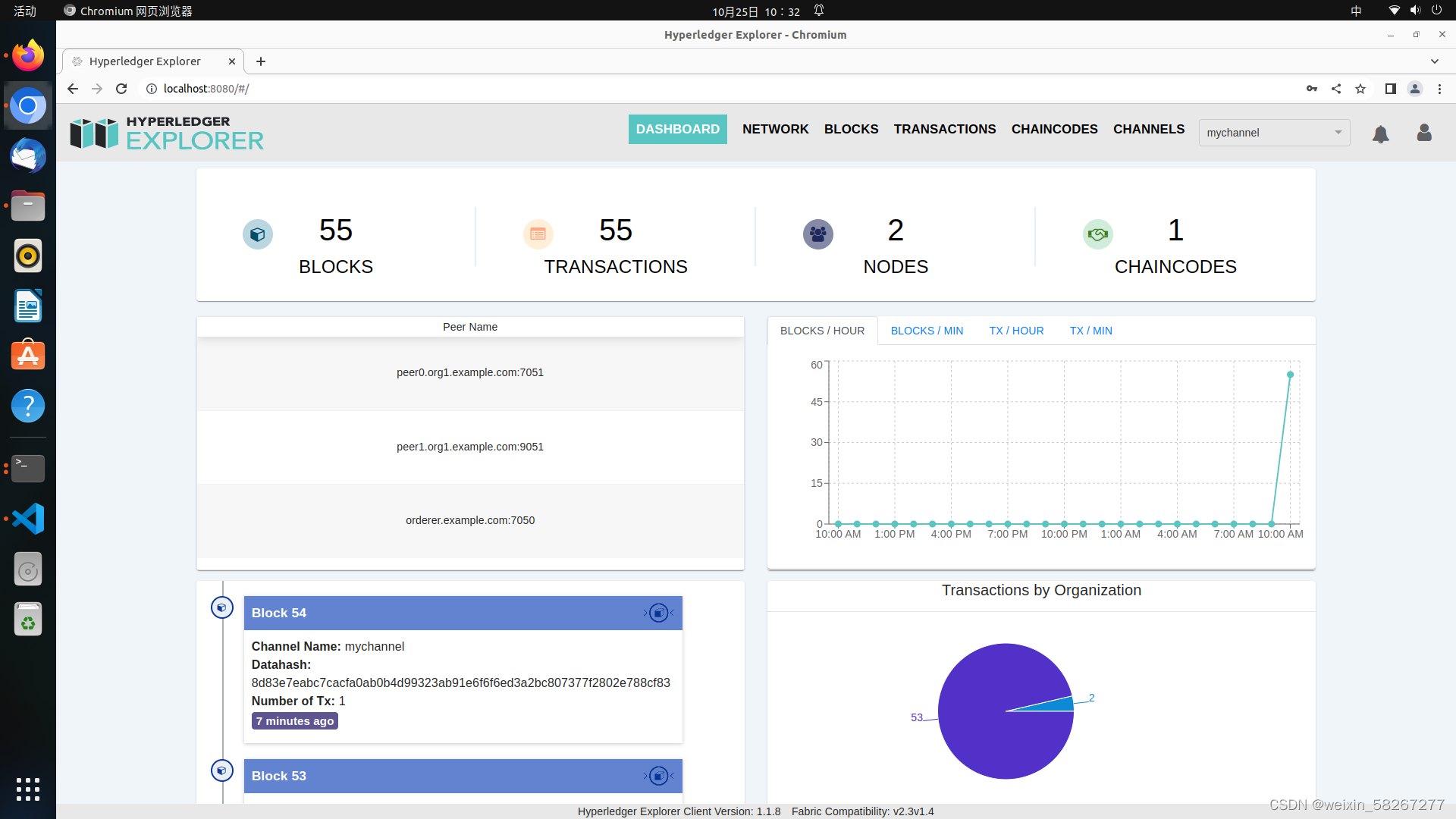Open the BLOCKS menu item
This screenshot has height=819, width=1456.
pyautogui.click(x=851, y=129)
